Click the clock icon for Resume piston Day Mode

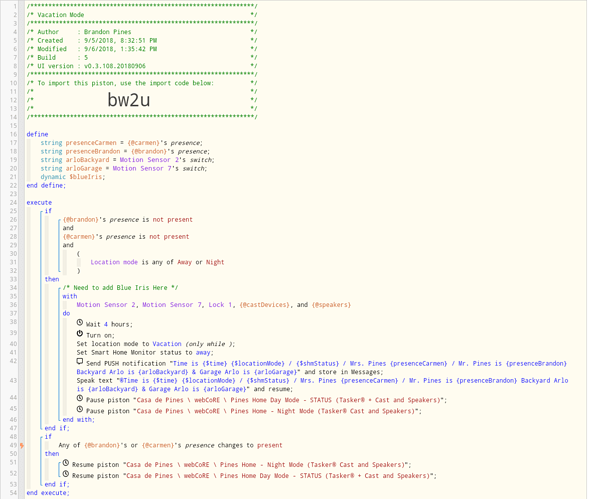(x=66, y=474)
